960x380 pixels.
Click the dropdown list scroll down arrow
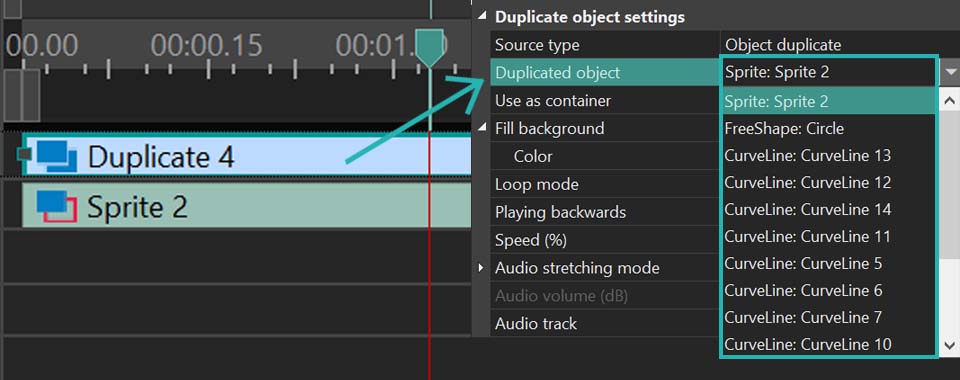(x=950, y=345)
